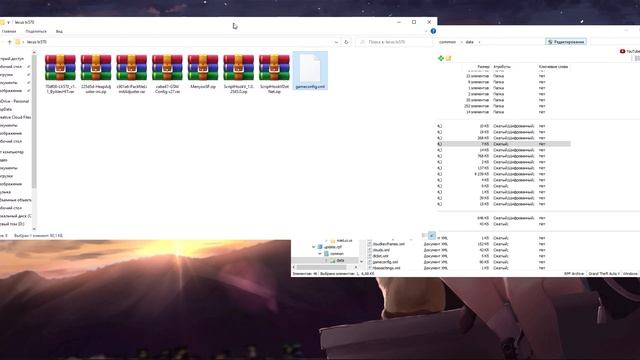Sort OpenIV list by Ключевые слова column
Image resolution: width=640 pixels, height=360 pixels.
(553, 67)
